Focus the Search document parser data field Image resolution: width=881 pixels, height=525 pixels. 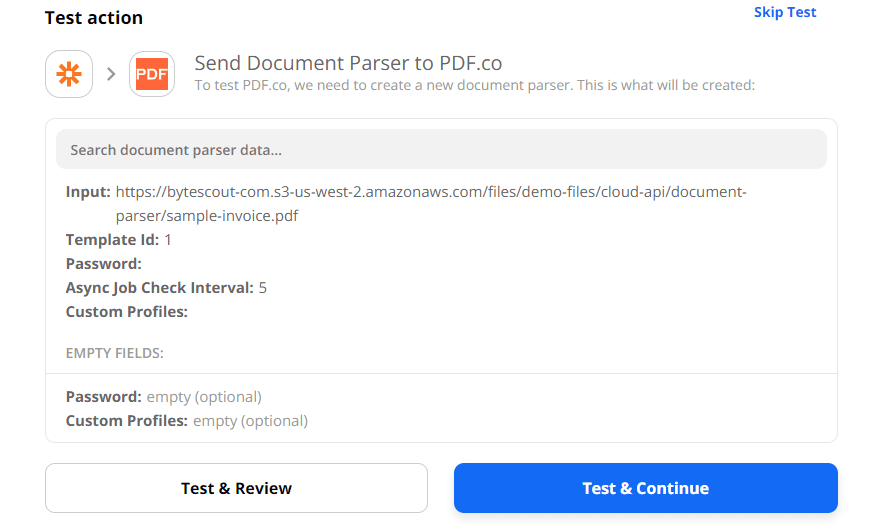click(441, 150)
